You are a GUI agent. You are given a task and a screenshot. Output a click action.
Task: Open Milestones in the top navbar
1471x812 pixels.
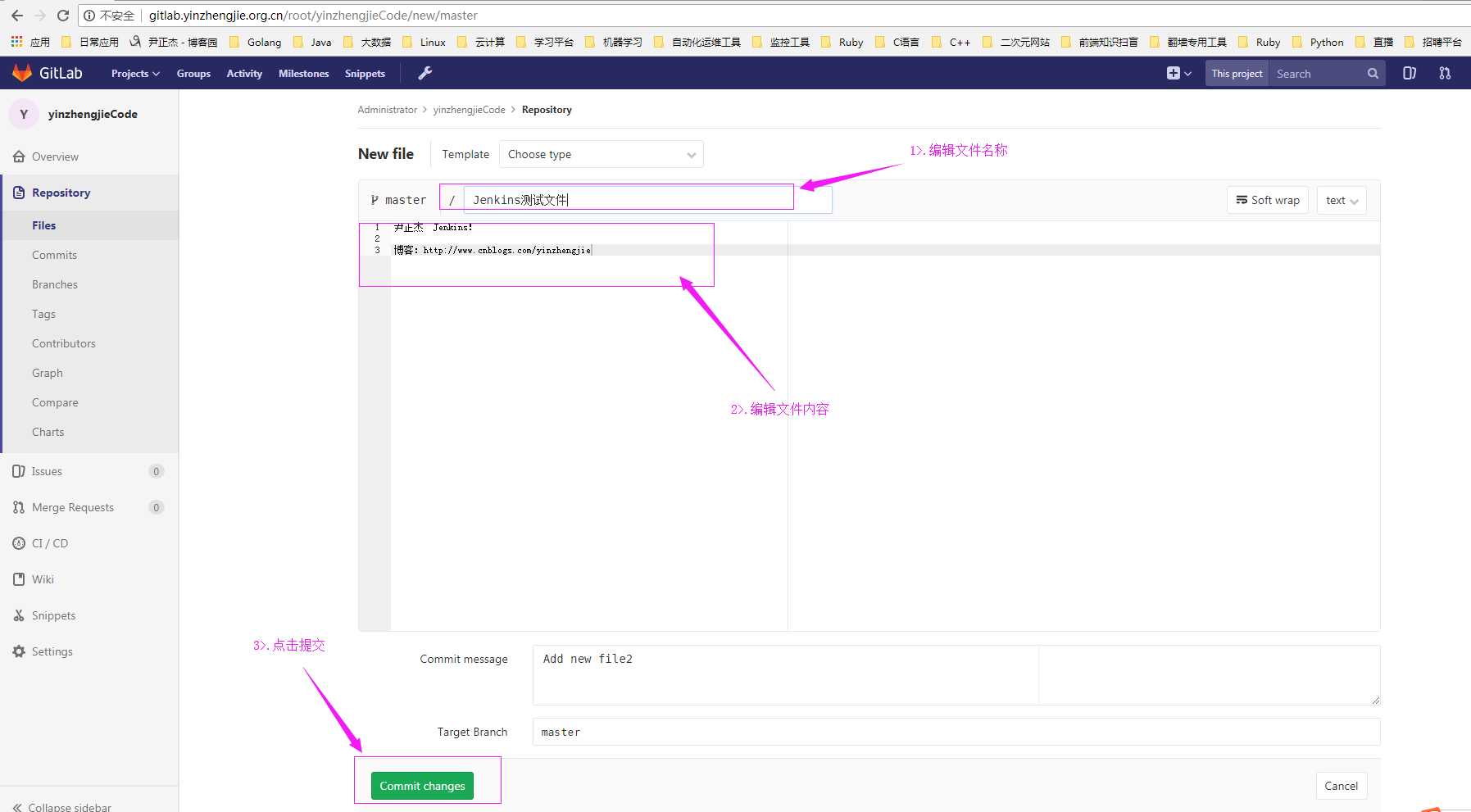pyautogui.click(x=303, y=73)
